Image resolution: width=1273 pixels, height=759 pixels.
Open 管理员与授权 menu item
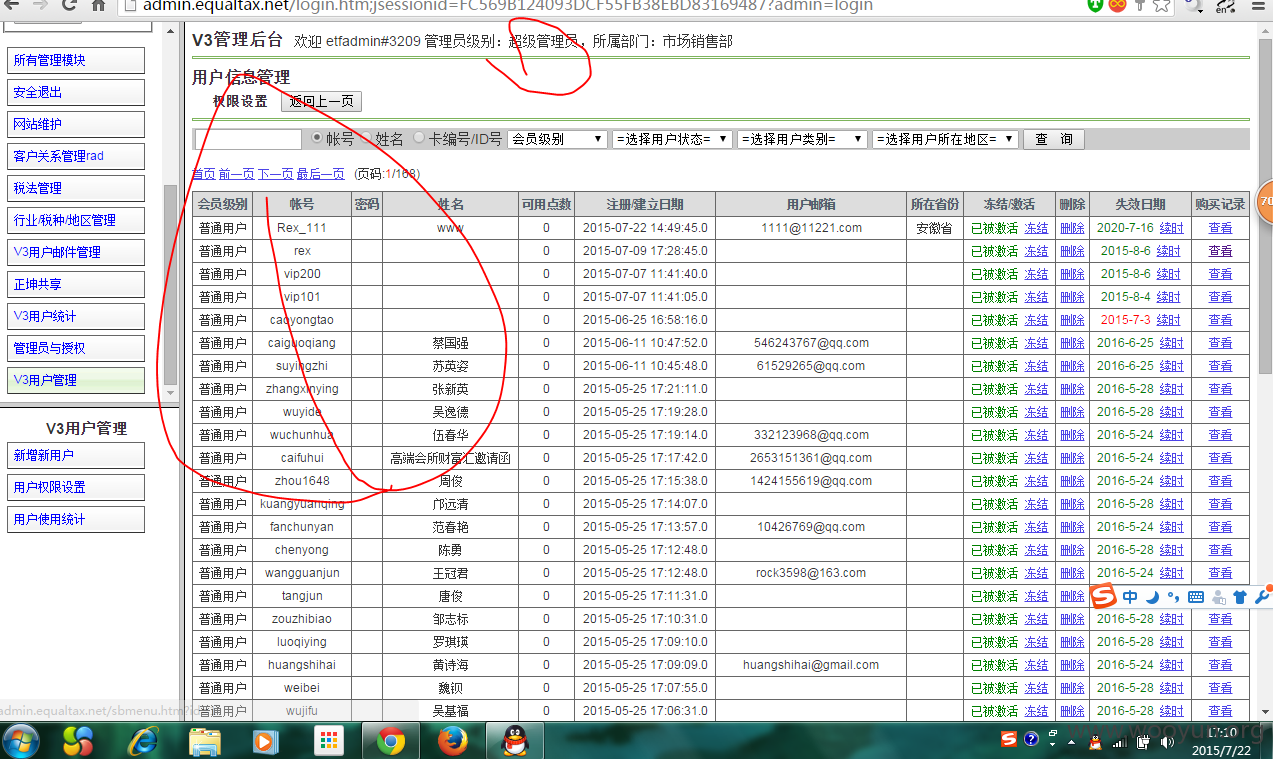[x=76, y=348]
